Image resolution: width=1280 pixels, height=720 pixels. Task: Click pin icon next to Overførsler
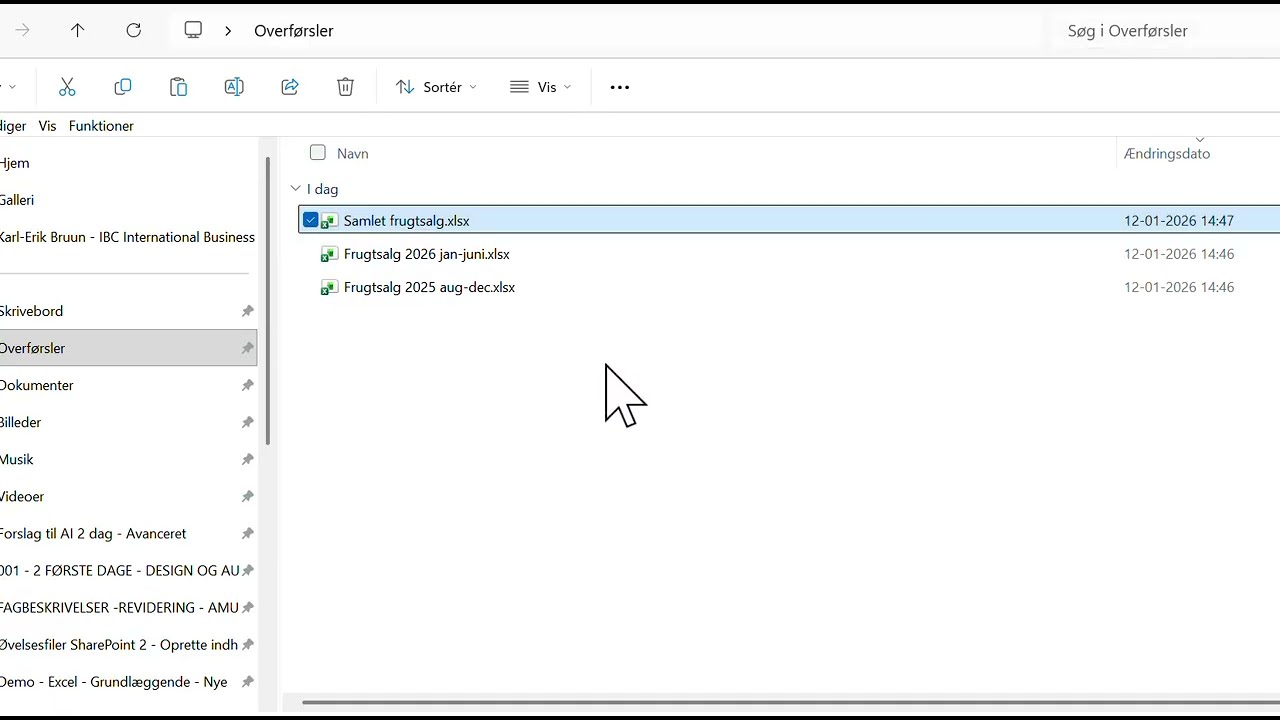(247, 348)
